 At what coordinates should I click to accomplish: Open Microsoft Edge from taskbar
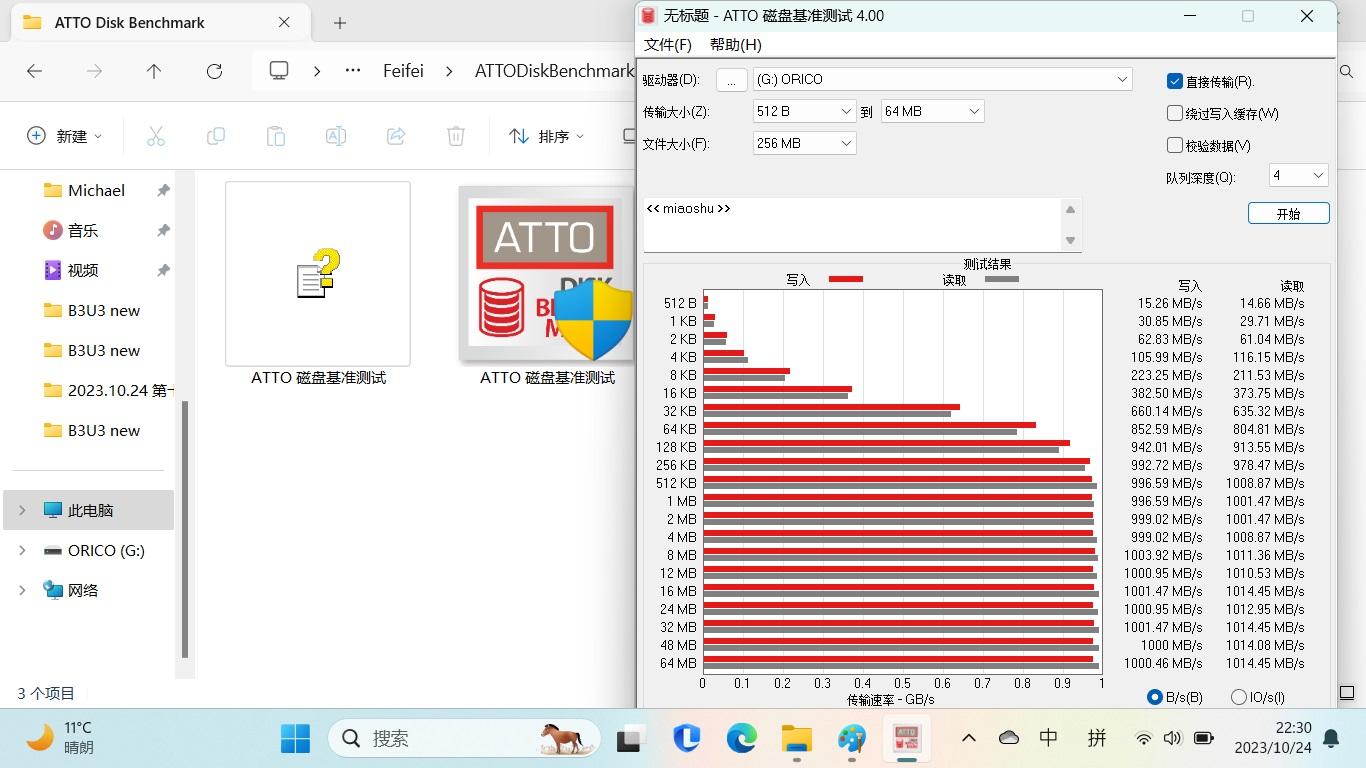click(x=741, y=739)
